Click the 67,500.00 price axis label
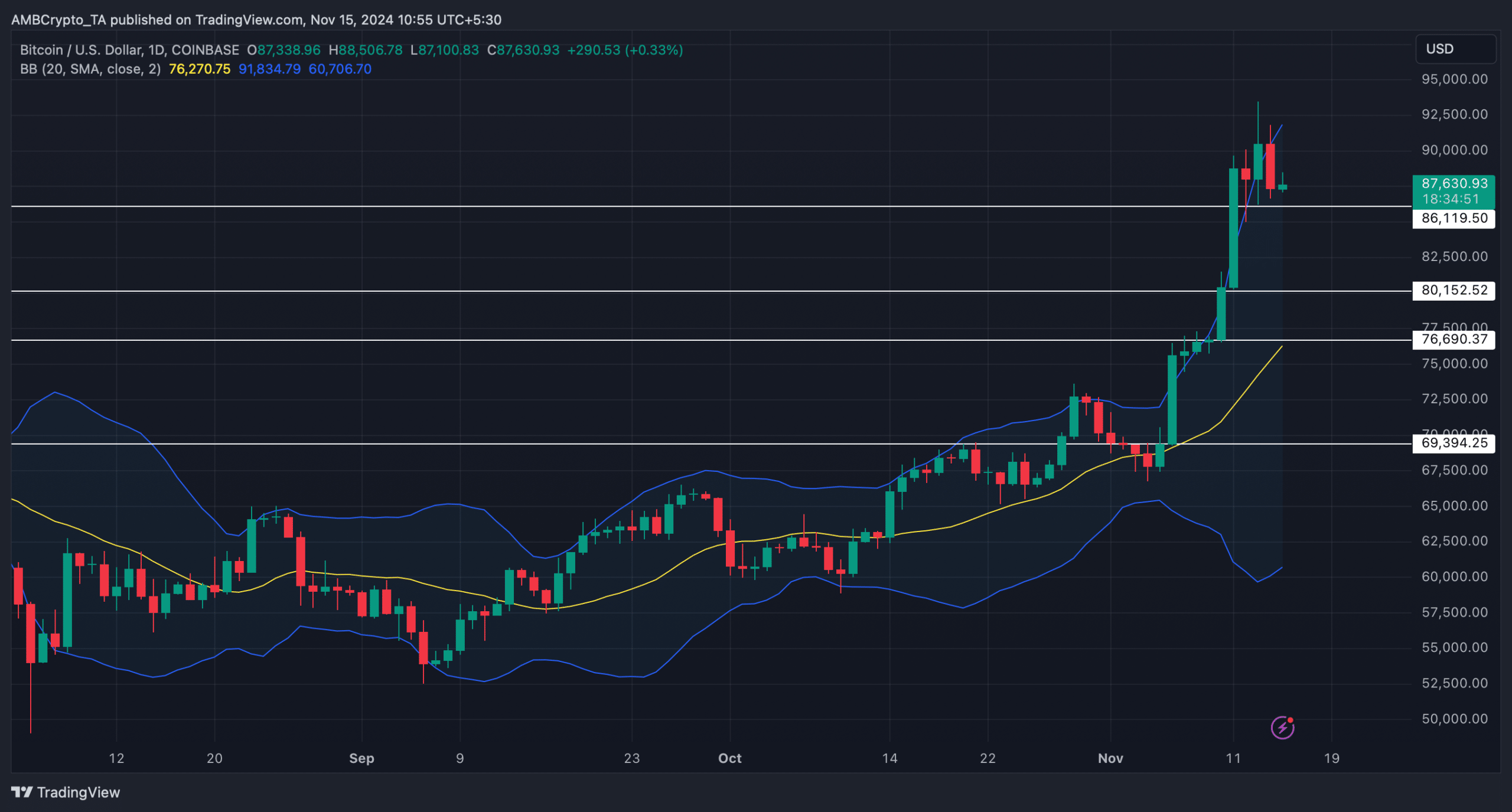Image resolution: width=1512 pixels, height=812 pixels. pyautogui.click(x=1455, y=471)
